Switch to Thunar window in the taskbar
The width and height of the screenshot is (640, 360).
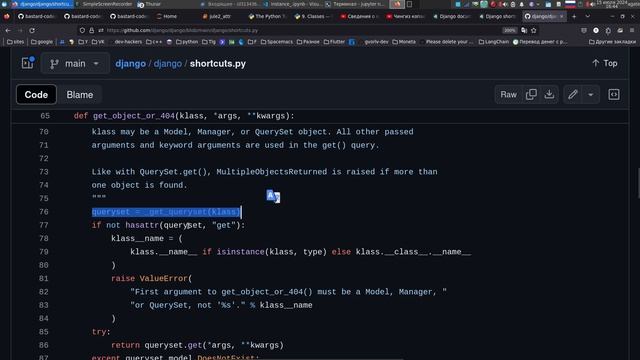click(x=149, y=4)
